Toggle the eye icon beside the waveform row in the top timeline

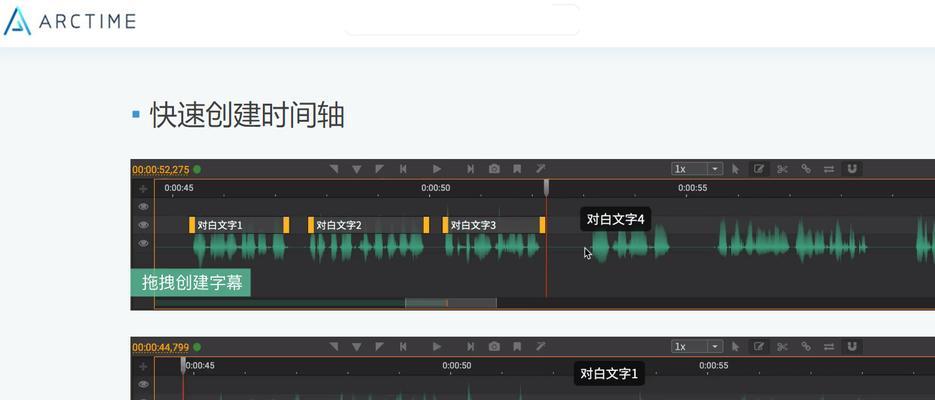pos(143,243)
